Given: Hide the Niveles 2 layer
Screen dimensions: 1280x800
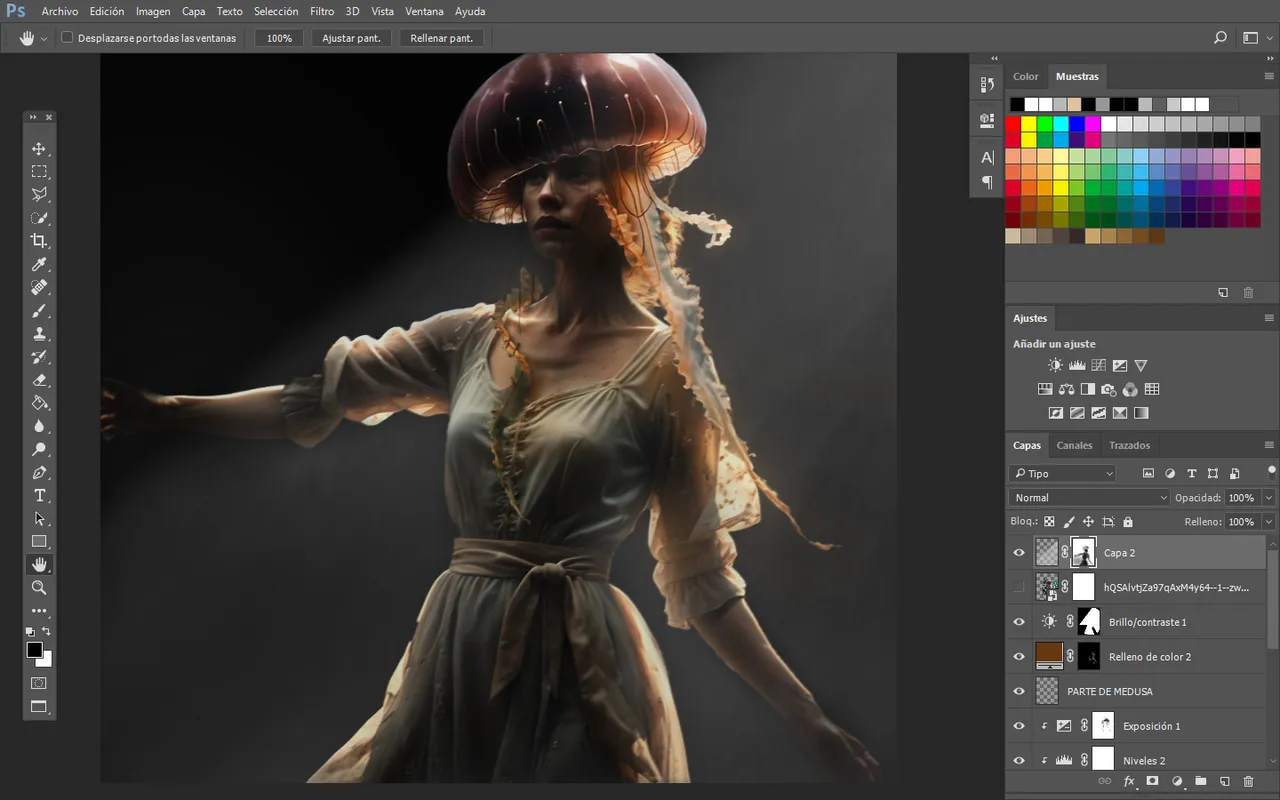Looking at the screenshot, I should [1019, 761].
